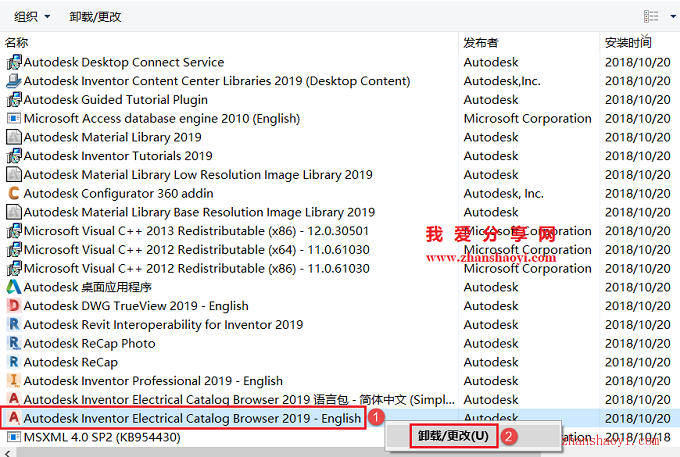Click the Microsoft Access database engine icon
The width and height of the screenshot is (680, 457).
tap(14, 118)
